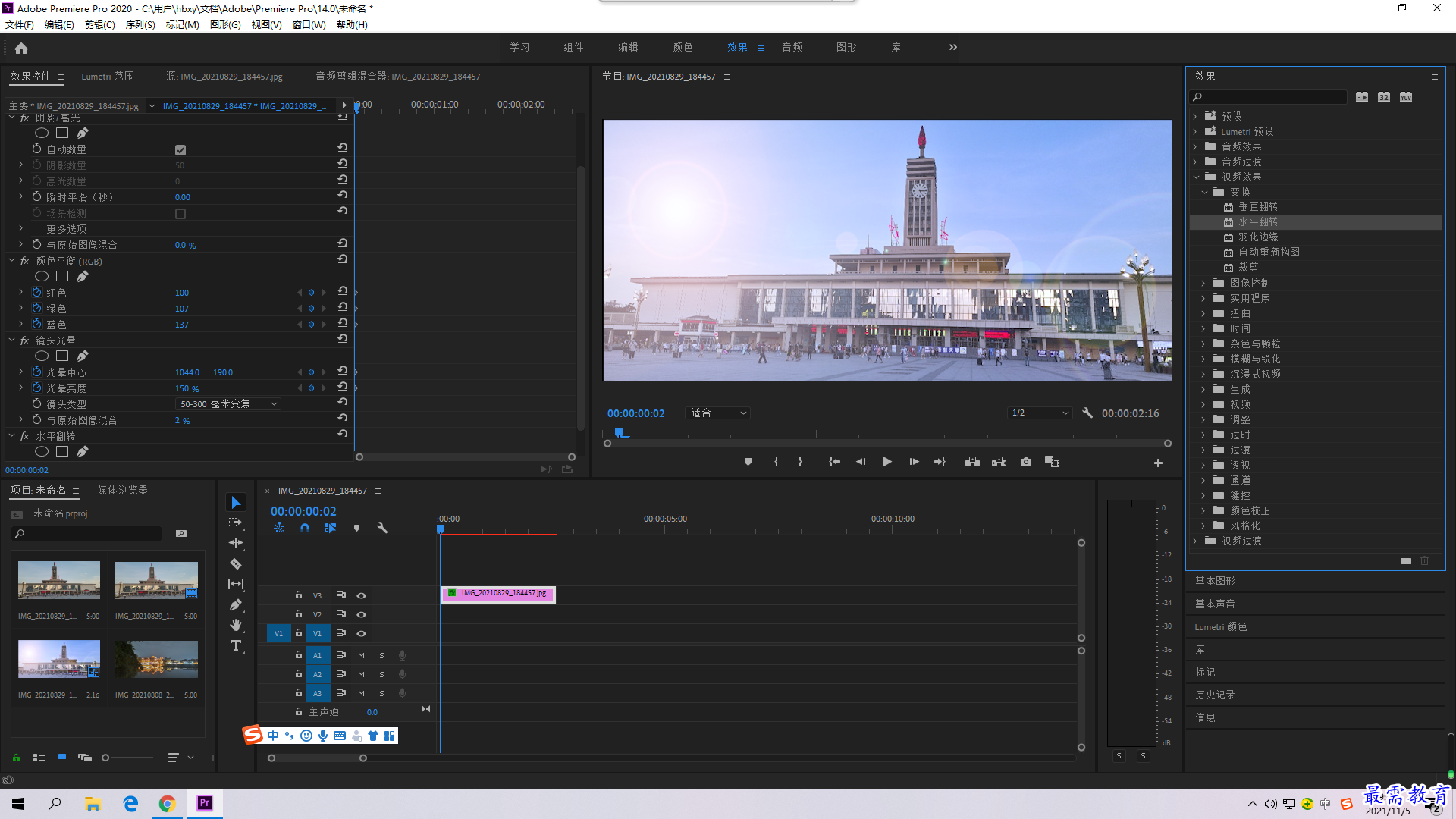Open the 基本图形 panel
The image size is (1456, 819).
click(x=1215, y=582)
